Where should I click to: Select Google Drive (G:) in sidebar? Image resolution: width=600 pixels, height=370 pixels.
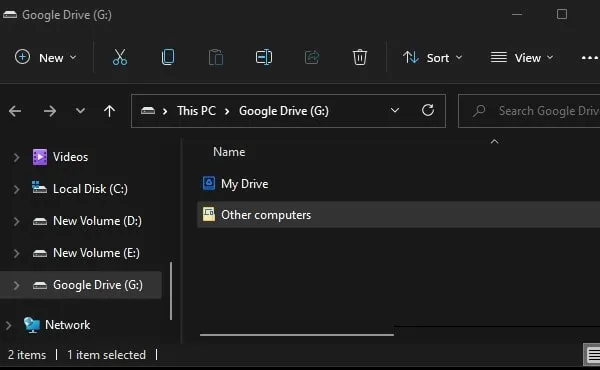coord(98,285)
